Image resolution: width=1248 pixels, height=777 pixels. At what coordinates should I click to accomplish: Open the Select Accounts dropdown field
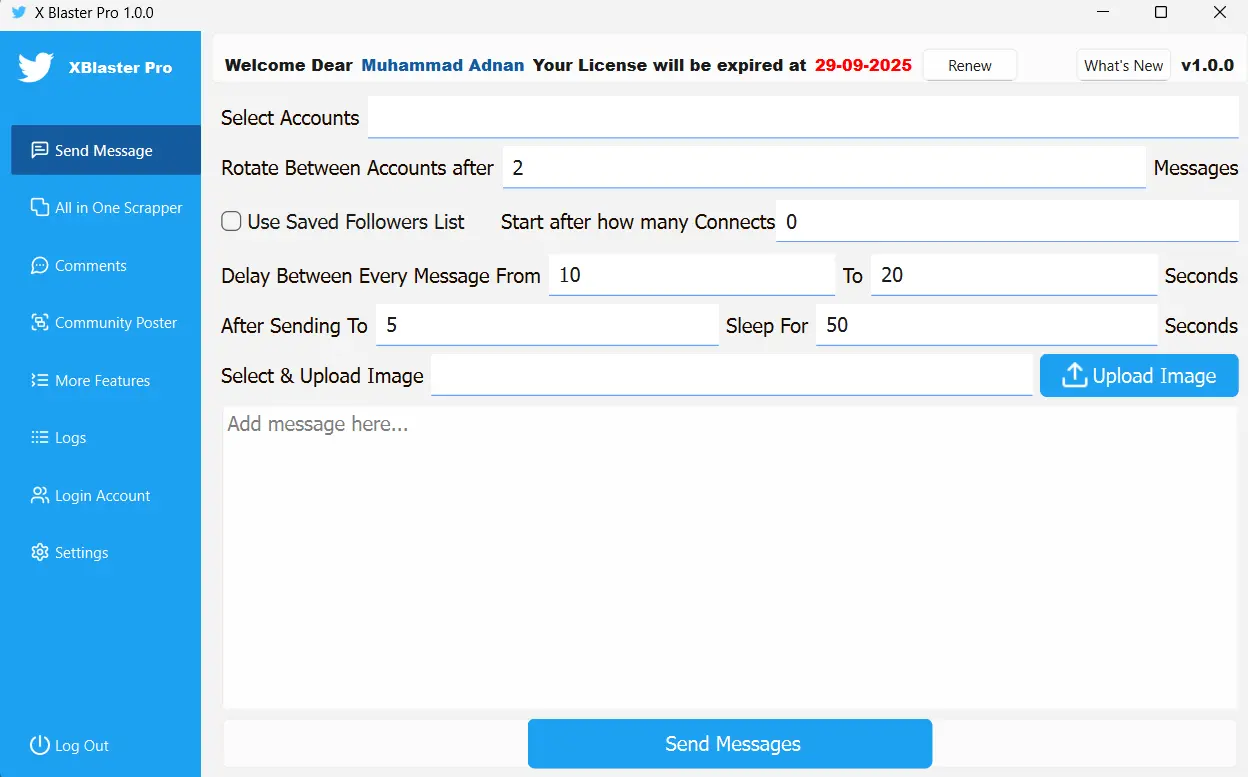pyautogui.click(x=802, y=117)
